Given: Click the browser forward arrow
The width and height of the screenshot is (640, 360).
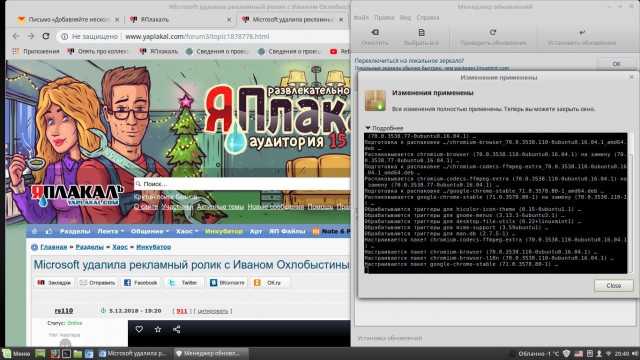Looking at the screenshot, I should point(31,36).
